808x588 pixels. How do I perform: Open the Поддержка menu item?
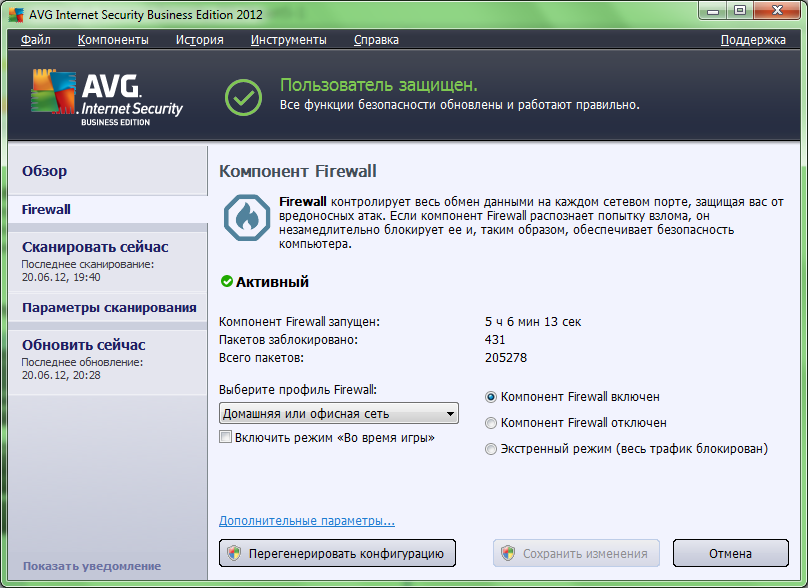pos(753,40)
